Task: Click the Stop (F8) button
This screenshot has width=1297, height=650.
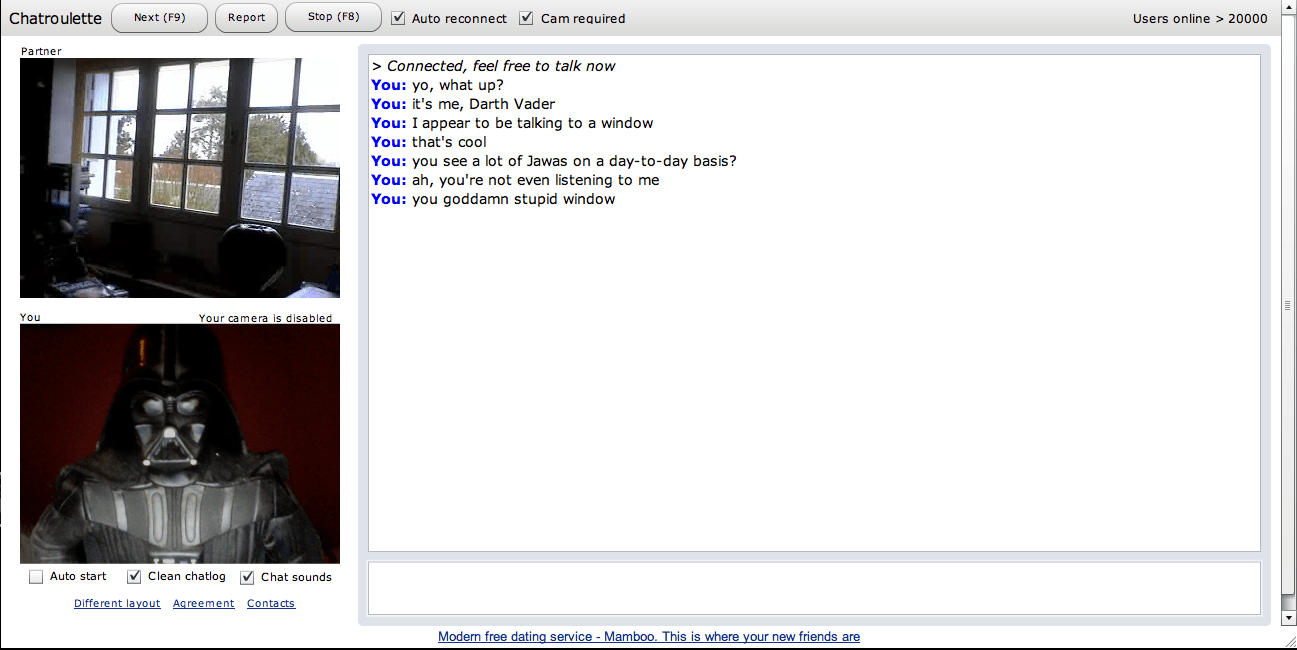Action: click(x=333, y=17)
